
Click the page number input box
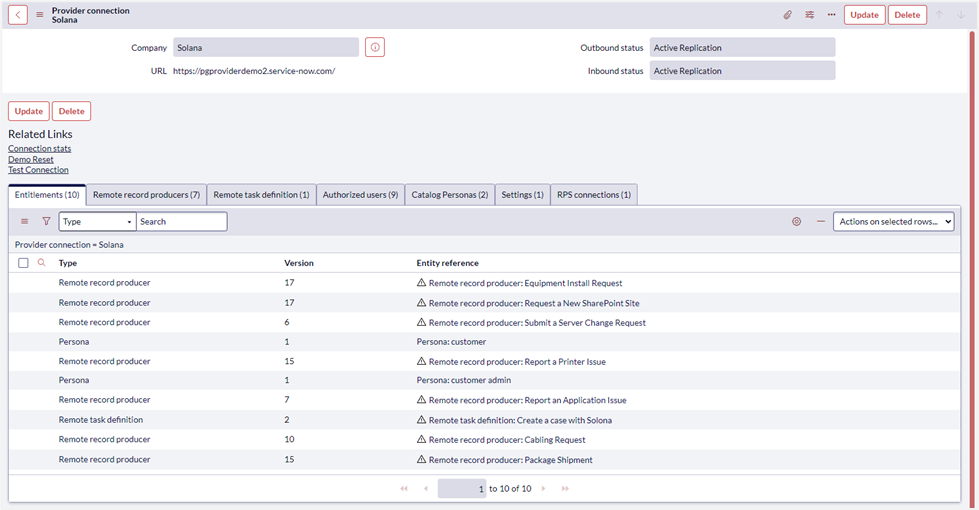(462, 489)
